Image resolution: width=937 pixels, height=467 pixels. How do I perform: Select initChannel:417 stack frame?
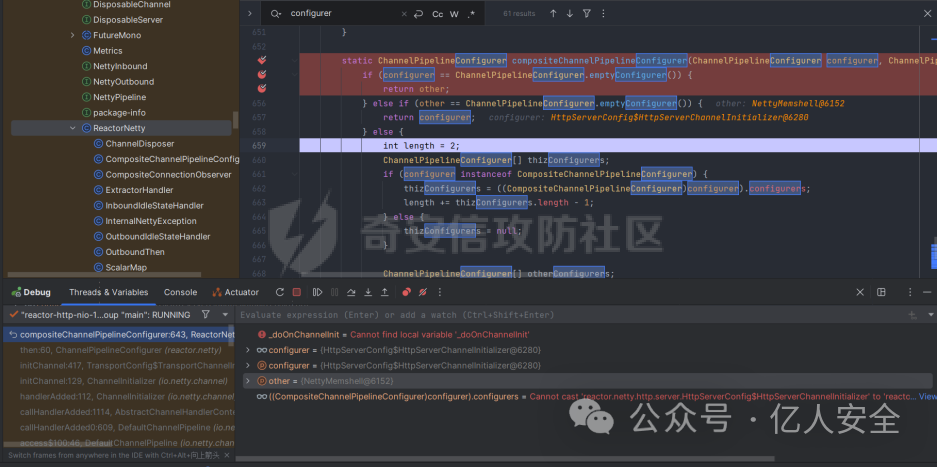(x=120, y=365)
